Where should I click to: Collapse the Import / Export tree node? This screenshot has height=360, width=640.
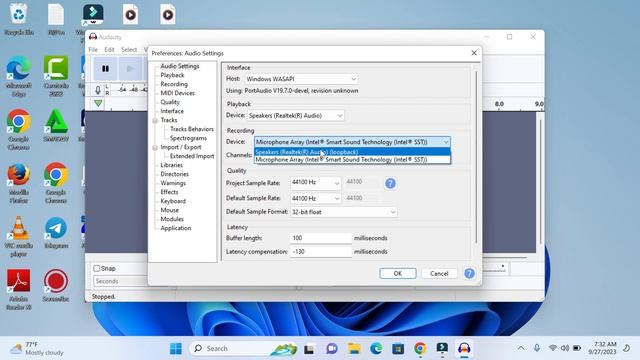(x=155, y=147)
